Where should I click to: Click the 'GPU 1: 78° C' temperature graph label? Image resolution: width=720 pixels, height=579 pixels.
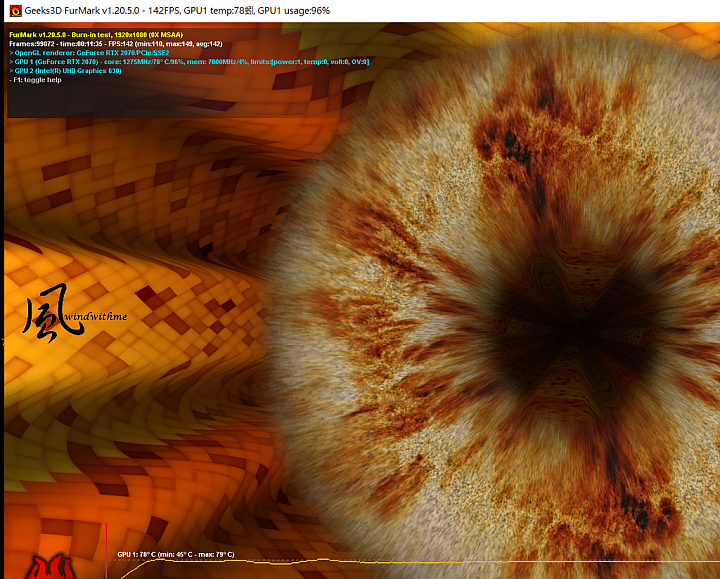[176, 554]
